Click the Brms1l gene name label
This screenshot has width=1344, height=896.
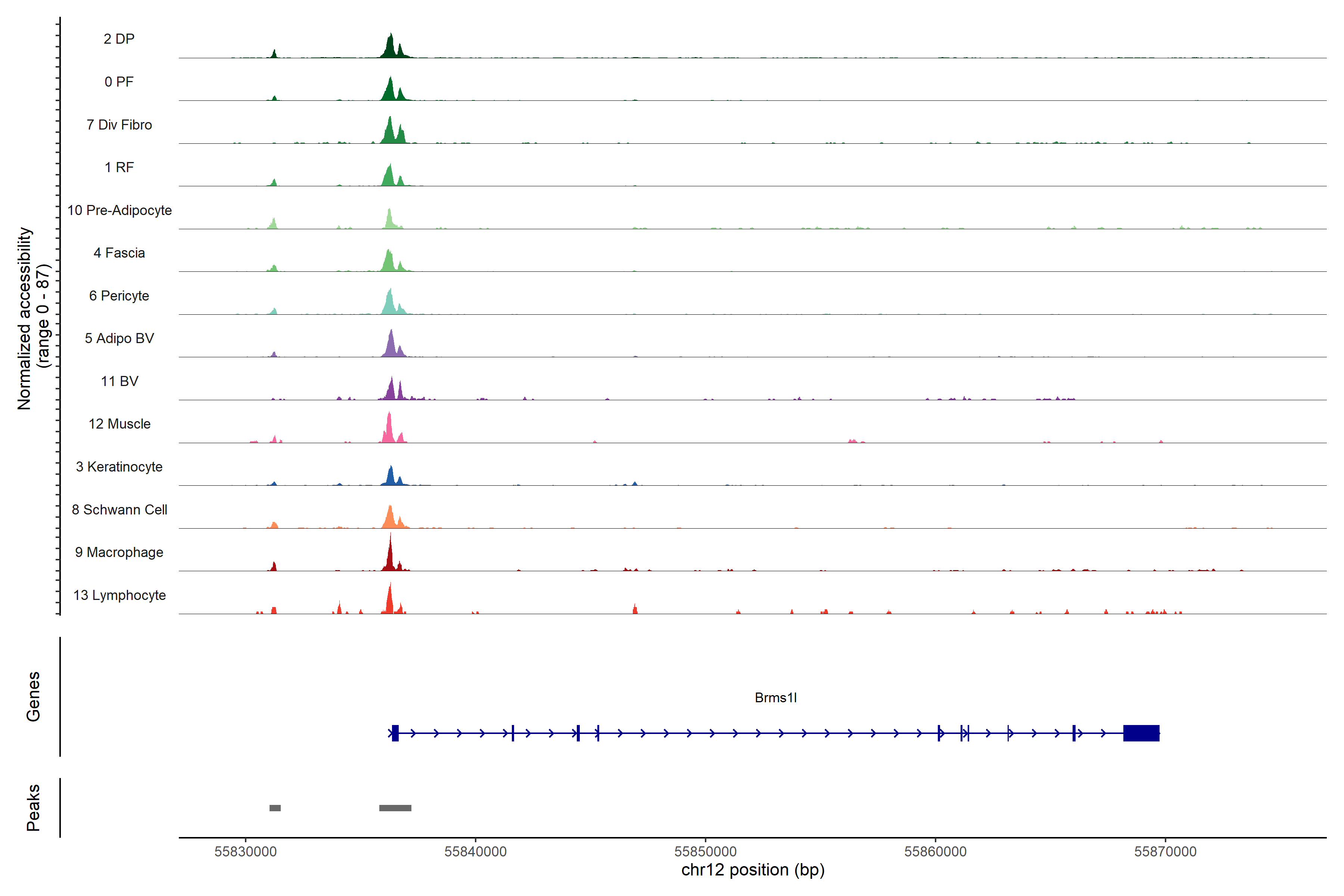point(775,698)
